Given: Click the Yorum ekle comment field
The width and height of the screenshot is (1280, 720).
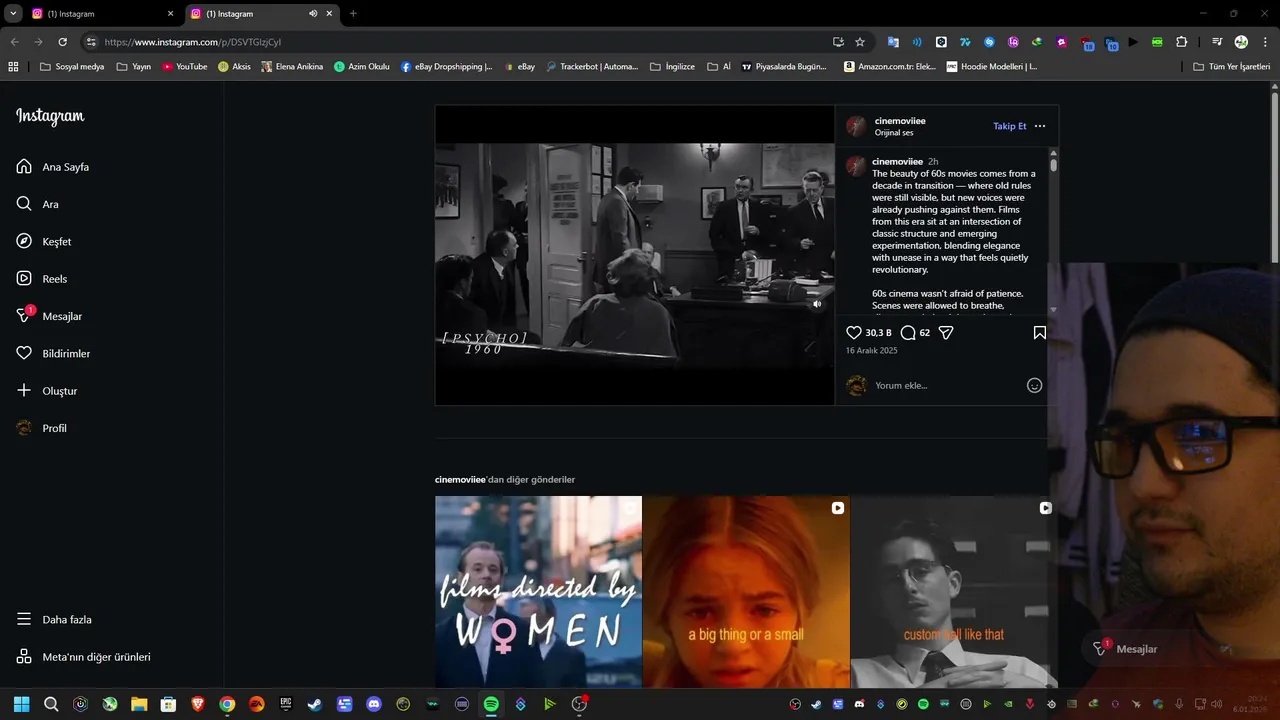Looking at the screenshot, I should [947, 385].
